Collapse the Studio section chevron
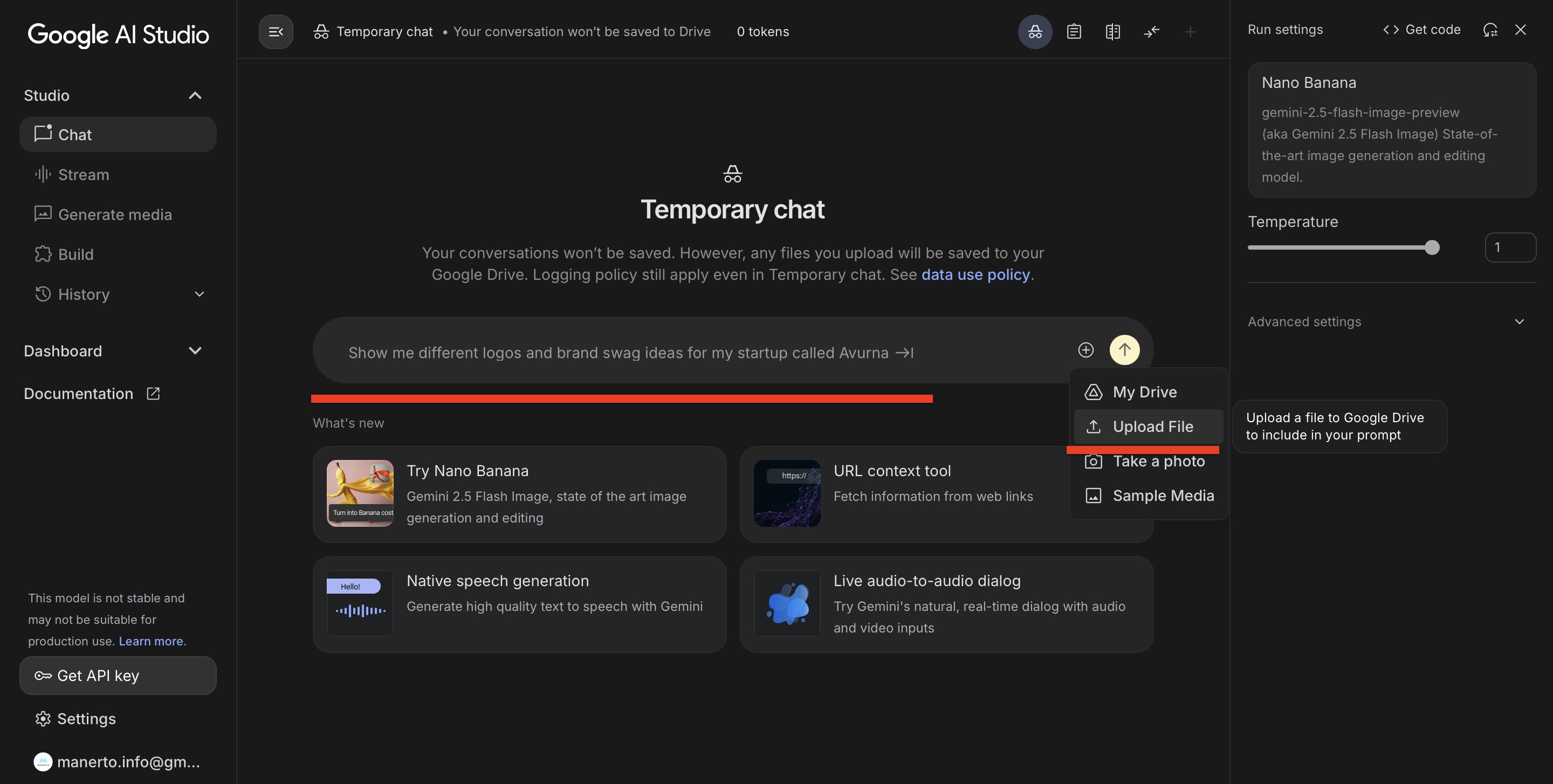1553x784 pixels. (195, 95)
